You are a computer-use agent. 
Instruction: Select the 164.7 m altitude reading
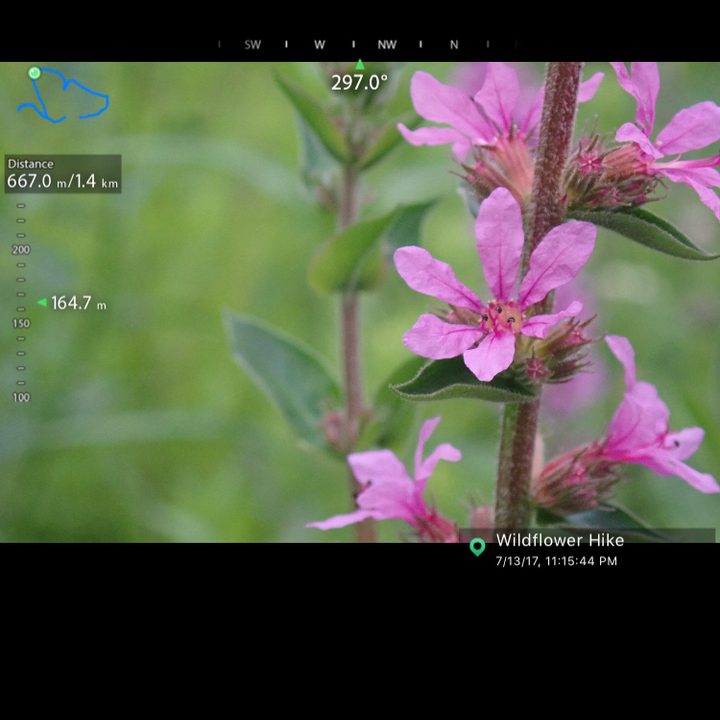coord(79,303)
